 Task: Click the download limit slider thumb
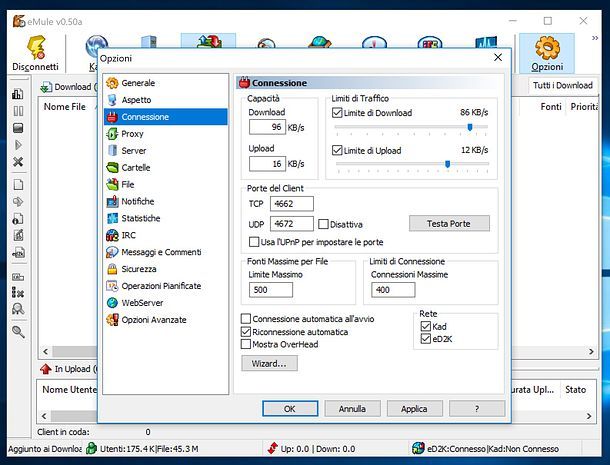(x=470, y=127)
